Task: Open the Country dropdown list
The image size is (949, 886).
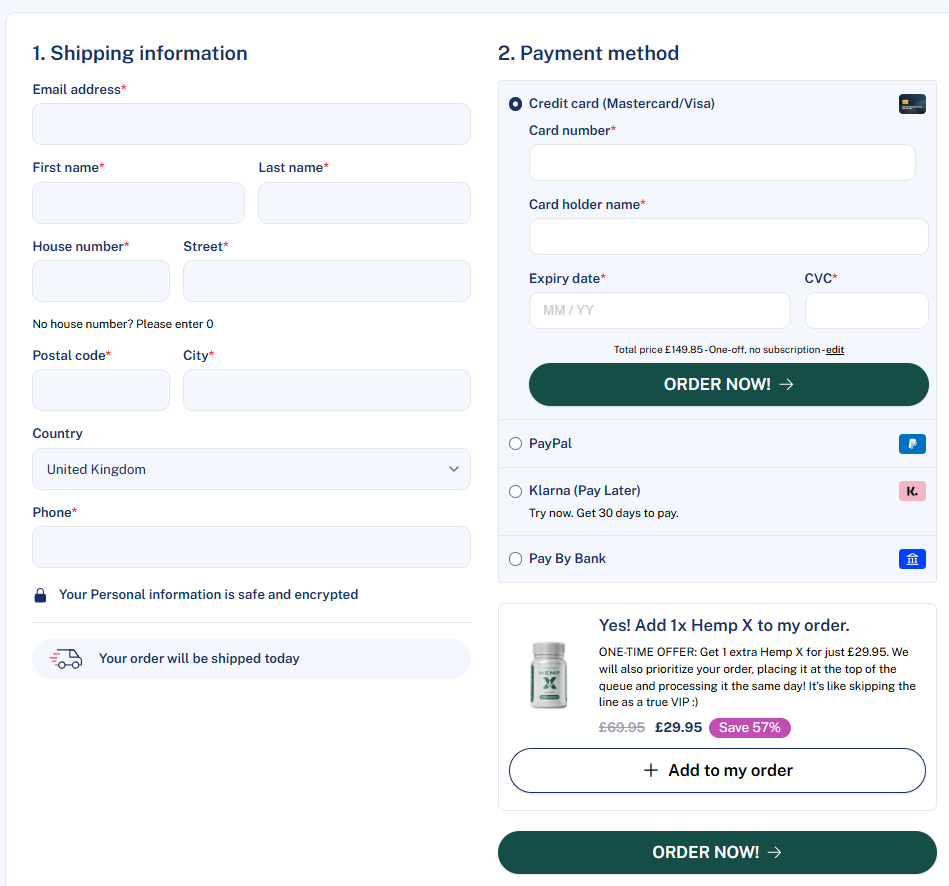Action: coord(251,469)
